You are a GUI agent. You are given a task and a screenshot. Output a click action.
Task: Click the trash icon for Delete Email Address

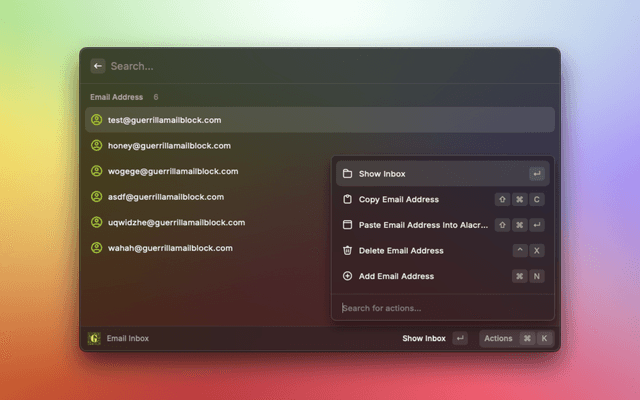(x=347, y=251)
